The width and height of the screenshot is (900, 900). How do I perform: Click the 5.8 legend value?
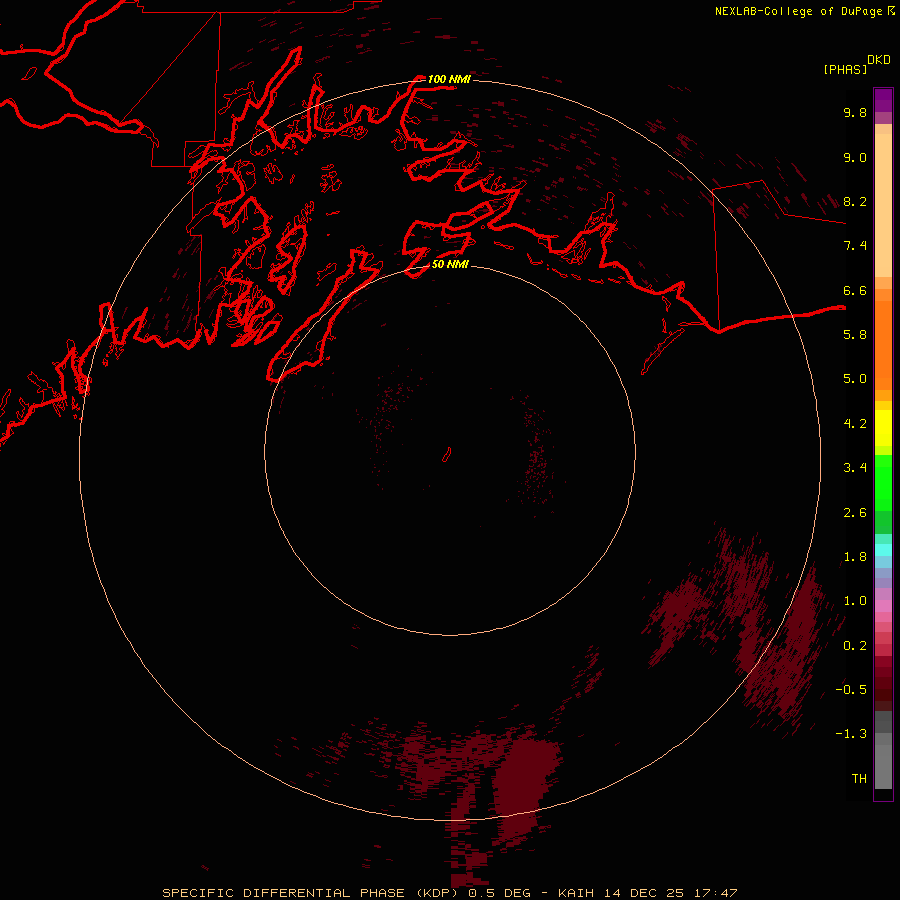(855, 335)
